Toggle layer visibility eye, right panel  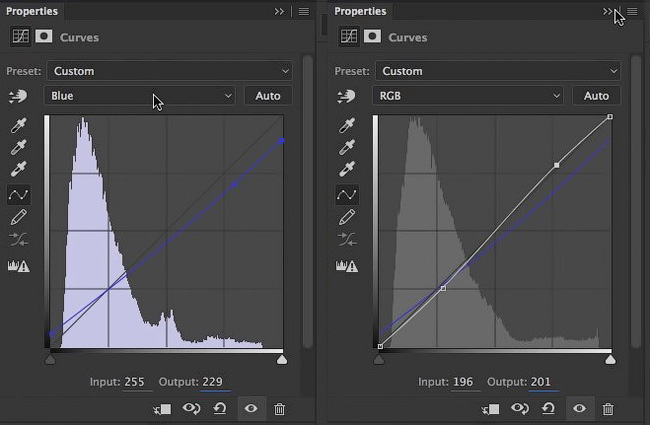[x=579, y=409]
